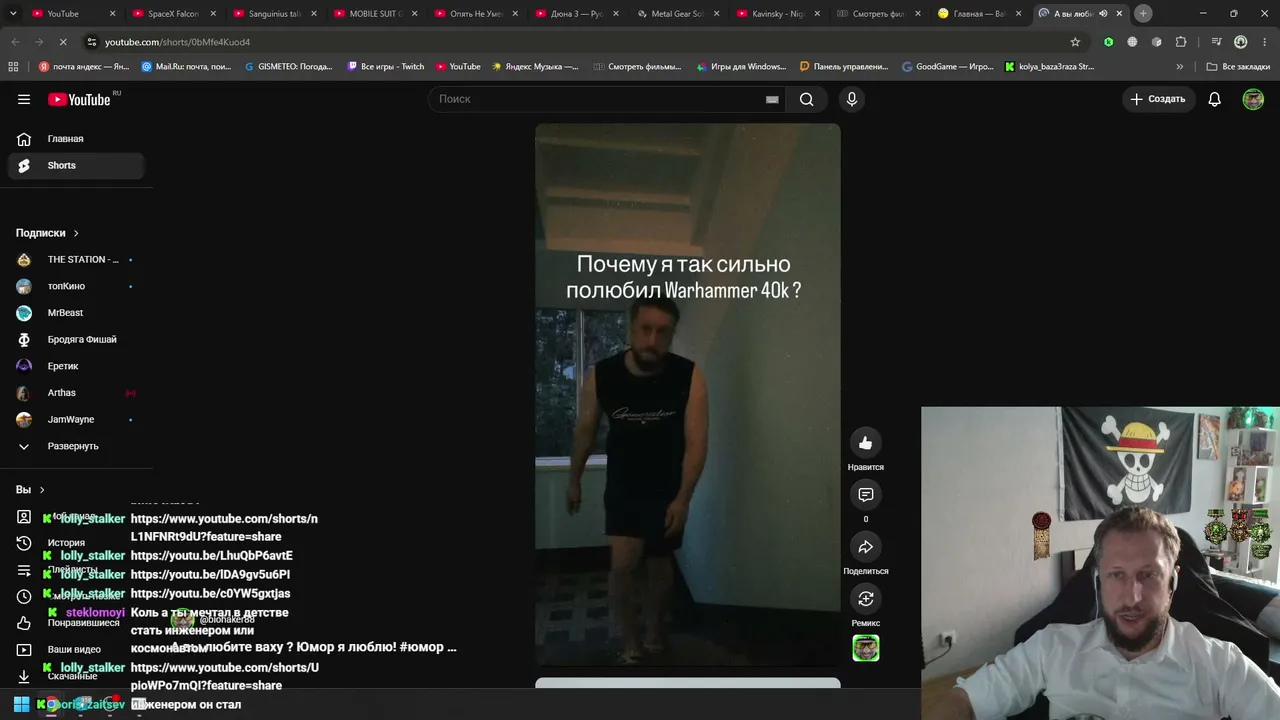The width and height of the screenshot is (1280, 720).
Task: Expand the Подписки section arrow
Action: click(75, 233)
